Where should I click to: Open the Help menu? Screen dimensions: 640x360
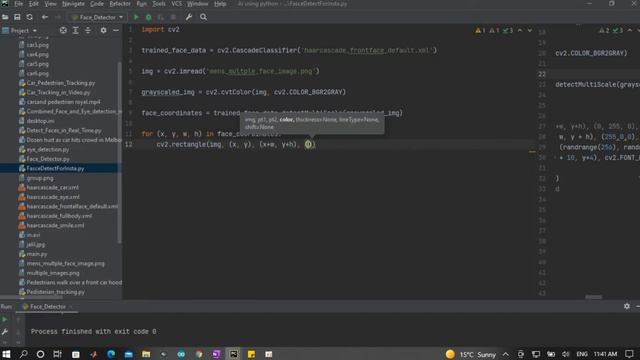coord(220,4)
